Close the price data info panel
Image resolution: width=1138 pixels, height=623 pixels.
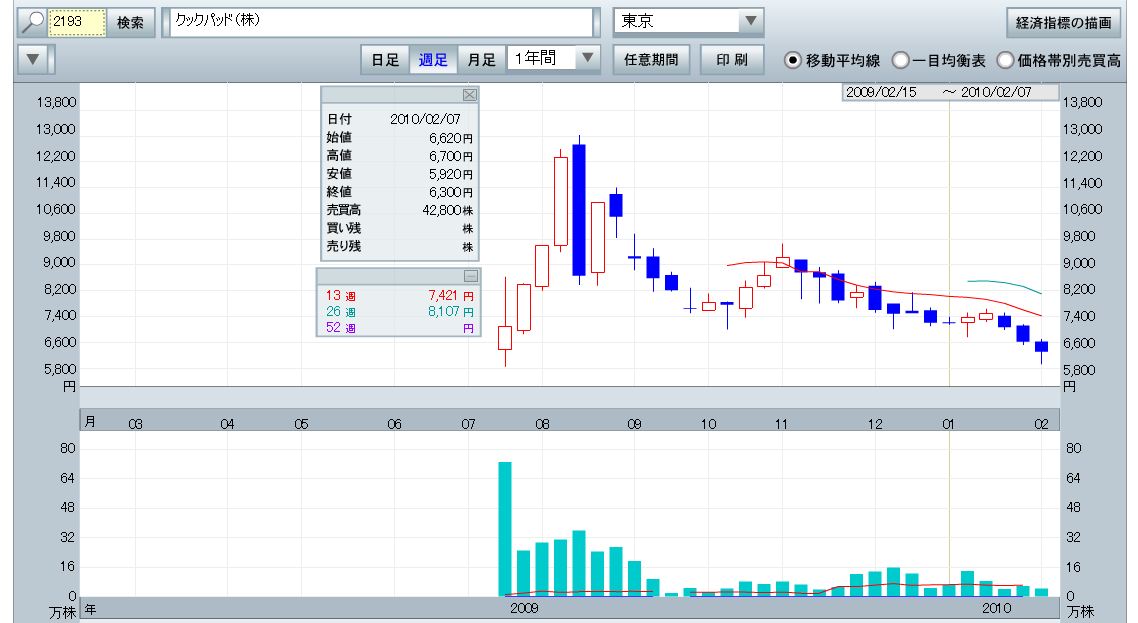[470, 94]
